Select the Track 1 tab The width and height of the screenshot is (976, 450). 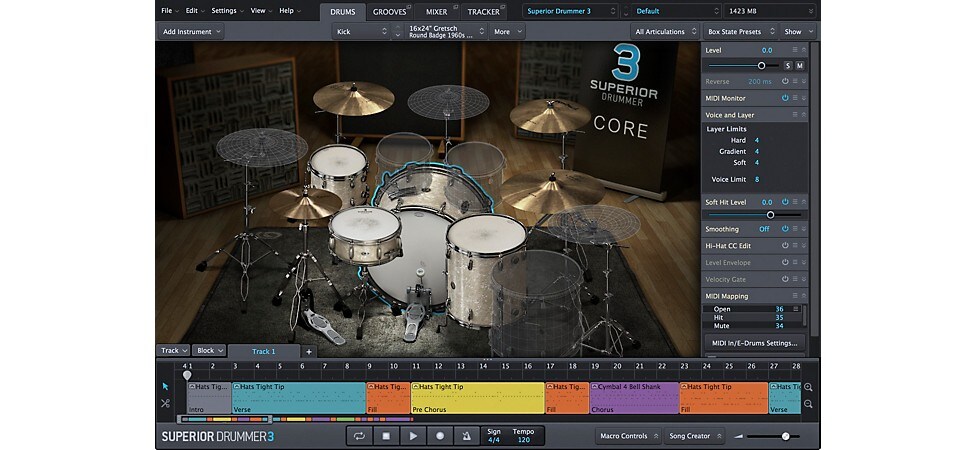pyautogui.click(x=264, y=352)
